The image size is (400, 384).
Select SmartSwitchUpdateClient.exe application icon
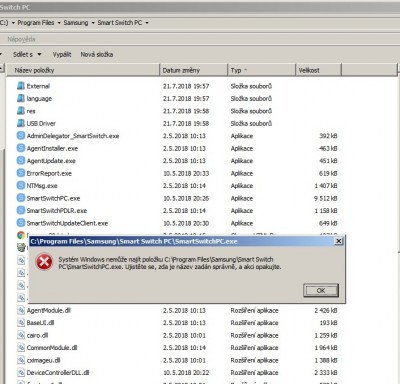[x=21, y=223]
